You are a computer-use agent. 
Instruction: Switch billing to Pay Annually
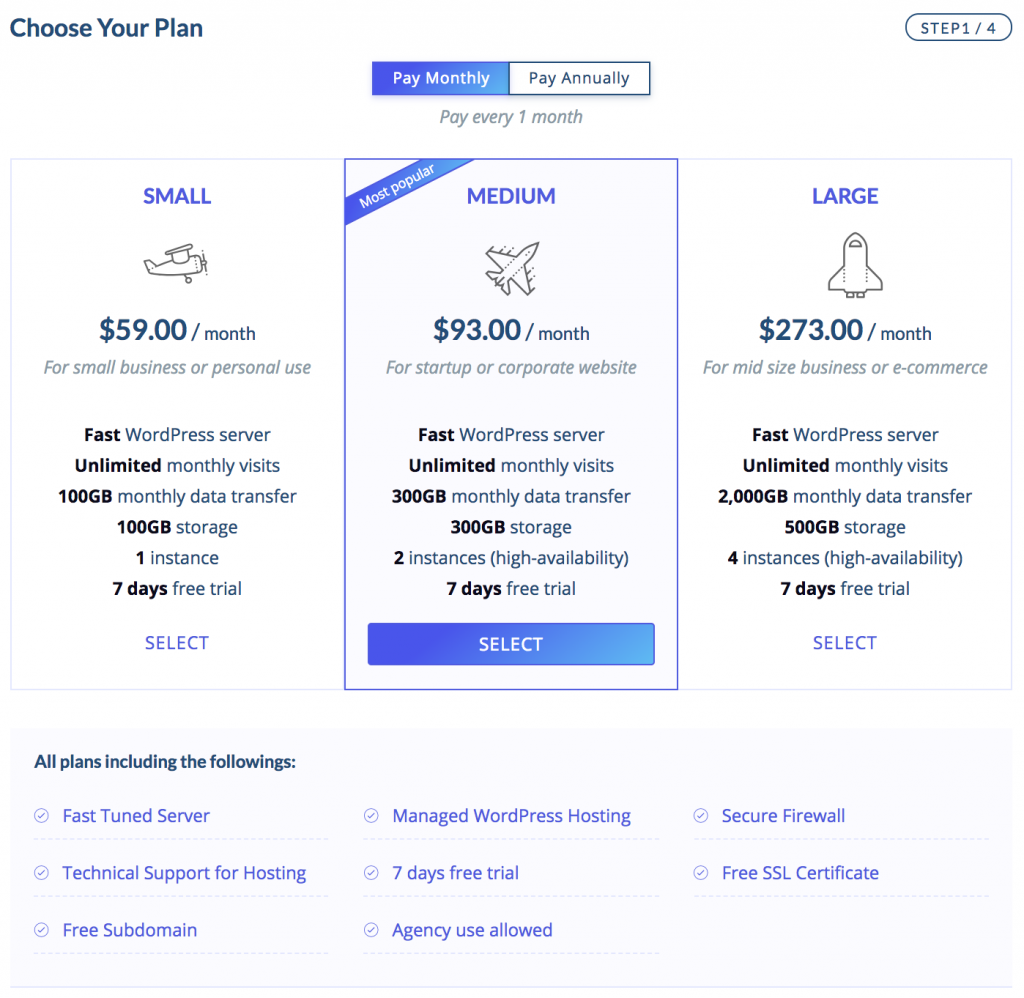(x=579, y=78)
